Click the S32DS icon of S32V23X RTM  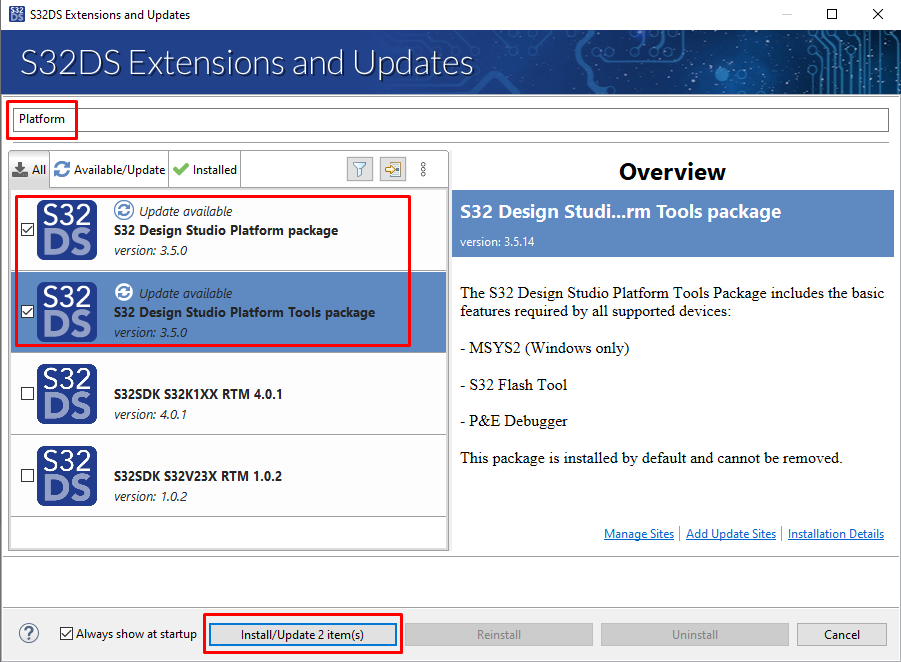pyautogui.click(x=67, y=476)
